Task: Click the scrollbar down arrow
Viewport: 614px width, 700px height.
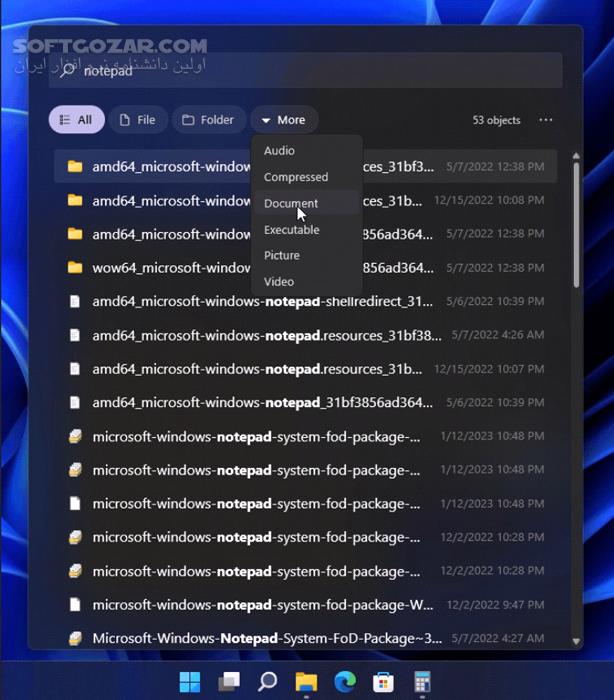Action: (x=576, y=642)
